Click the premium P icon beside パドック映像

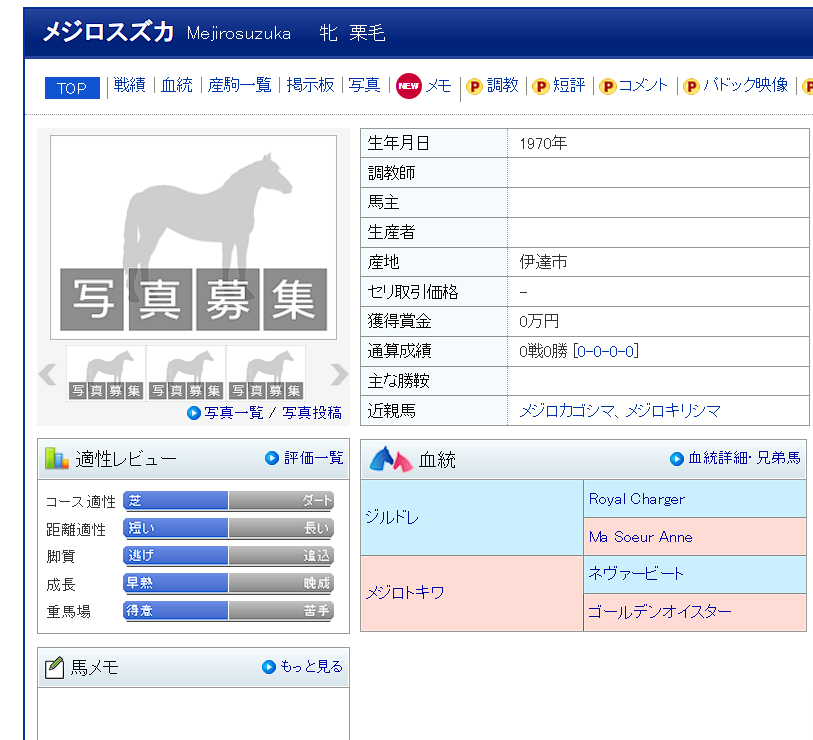coord(691,87)
